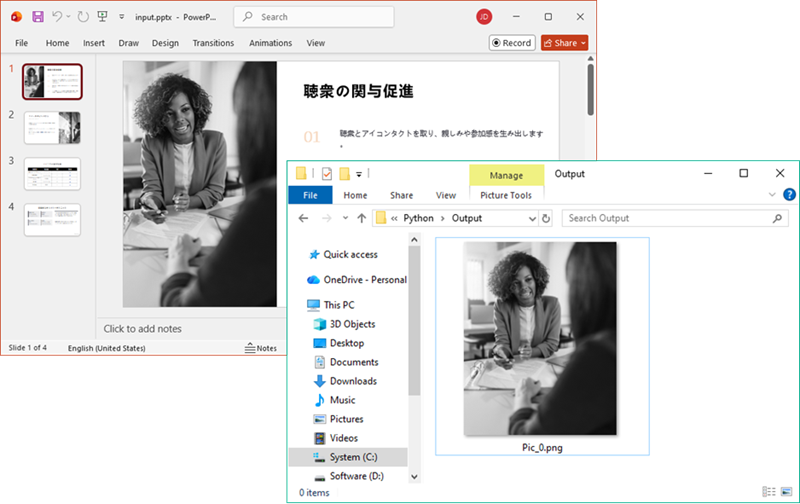Open the Transitions tab

click(x=213, y=43)
